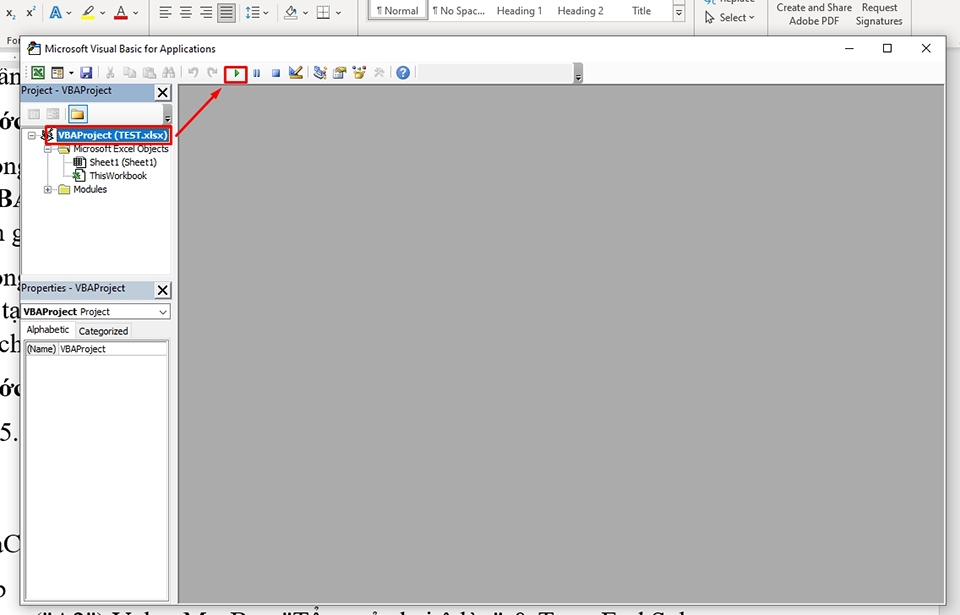Apply the Normal style in Word

(x=397, y=10)
